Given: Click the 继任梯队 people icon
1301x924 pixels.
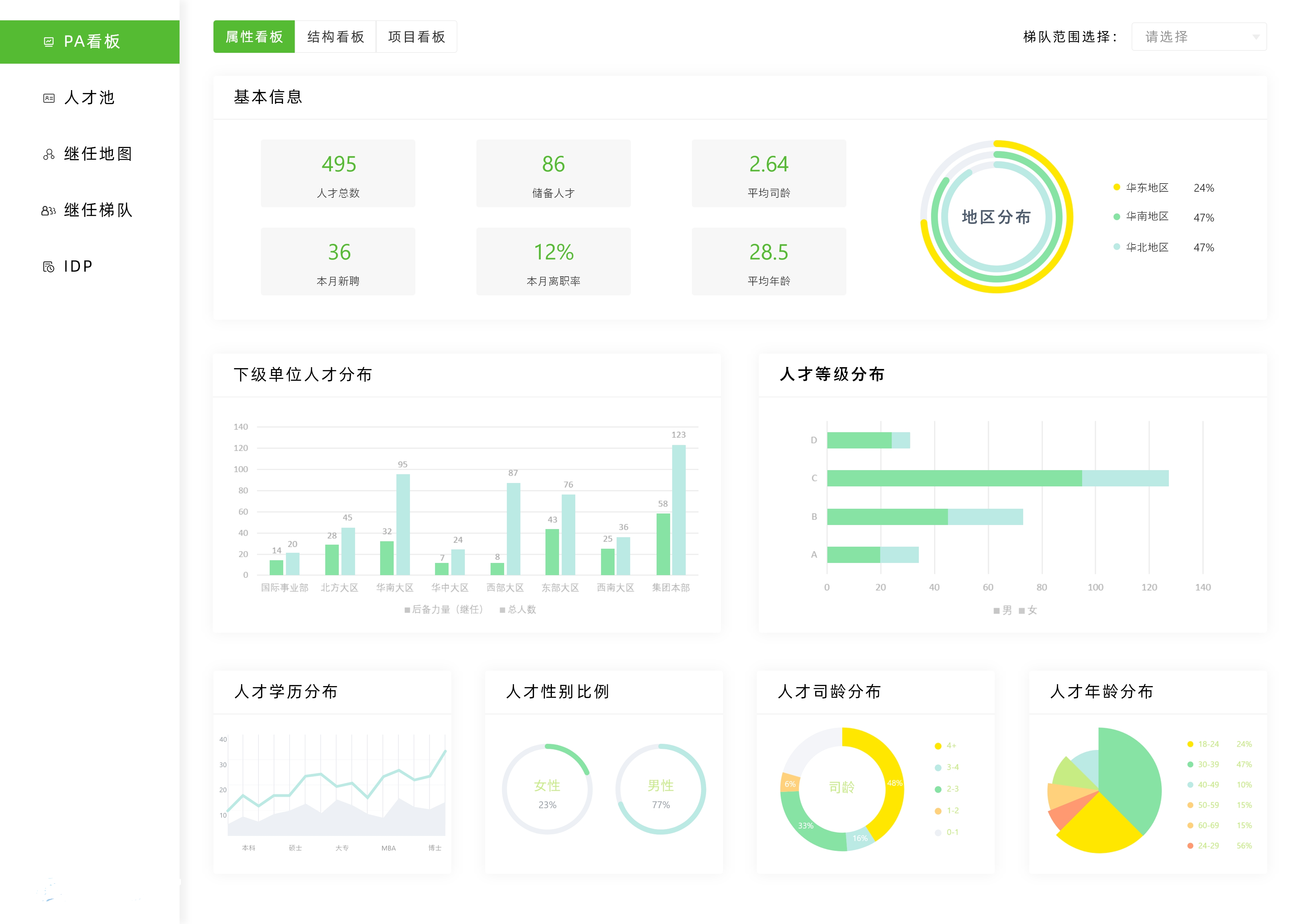Looking at the screenshot, I should click(x=49, y=211).
